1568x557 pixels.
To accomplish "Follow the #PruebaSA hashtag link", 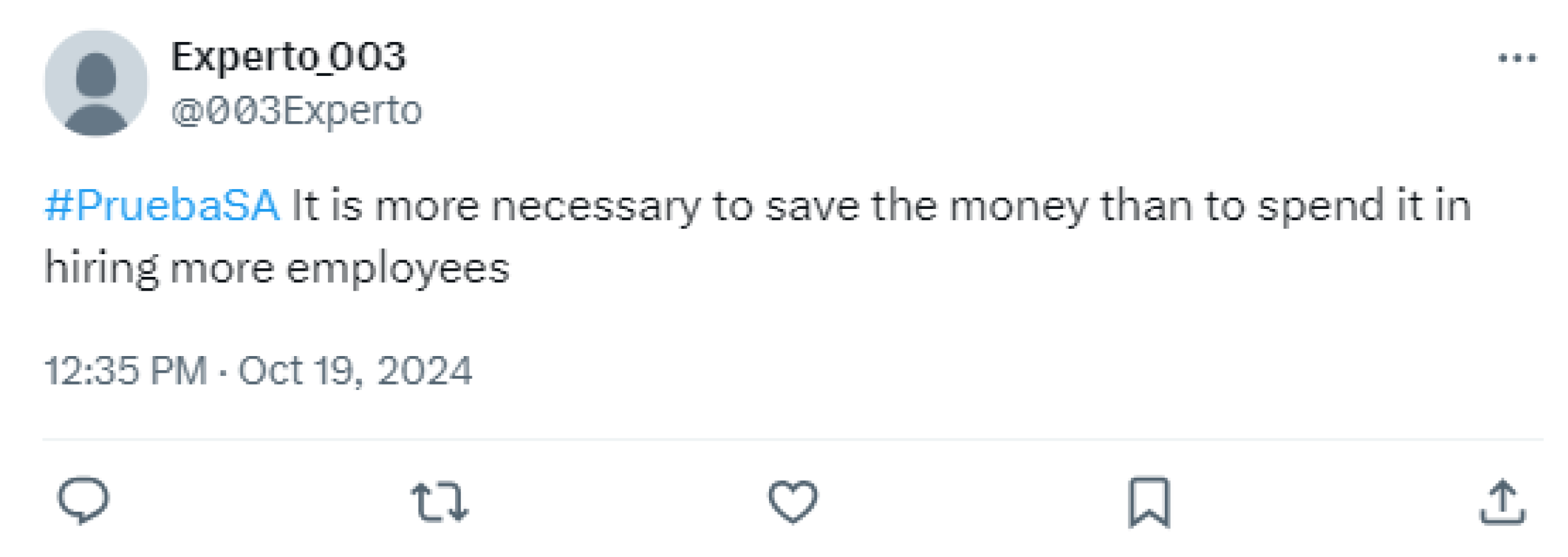I will click(x=162, y=205).
